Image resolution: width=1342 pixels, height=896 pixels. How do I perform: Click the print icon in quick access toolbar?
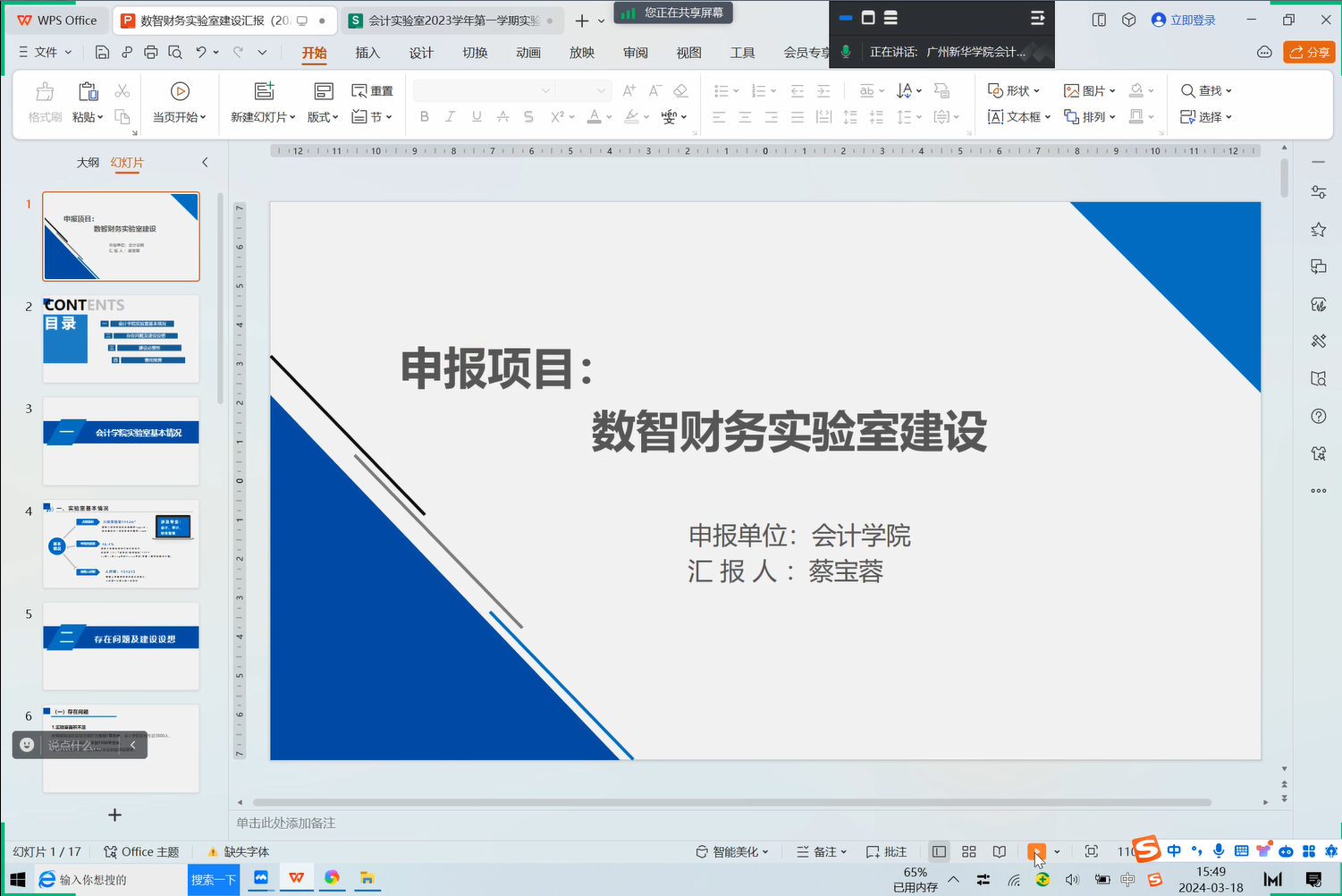point(150,53)
